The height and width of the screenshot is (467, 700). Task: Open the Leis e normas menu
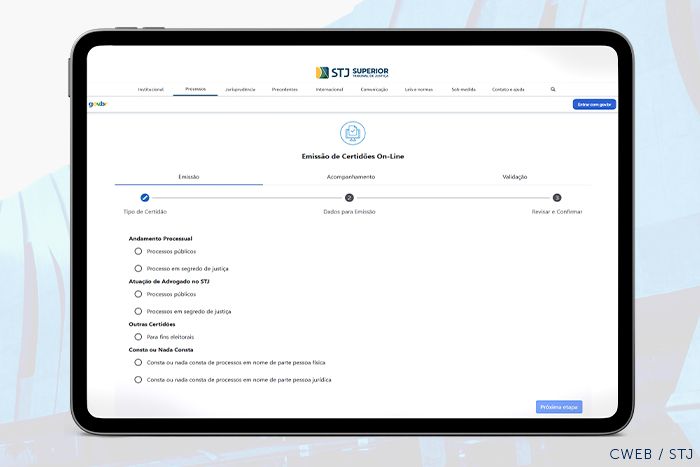pos(419,89)
